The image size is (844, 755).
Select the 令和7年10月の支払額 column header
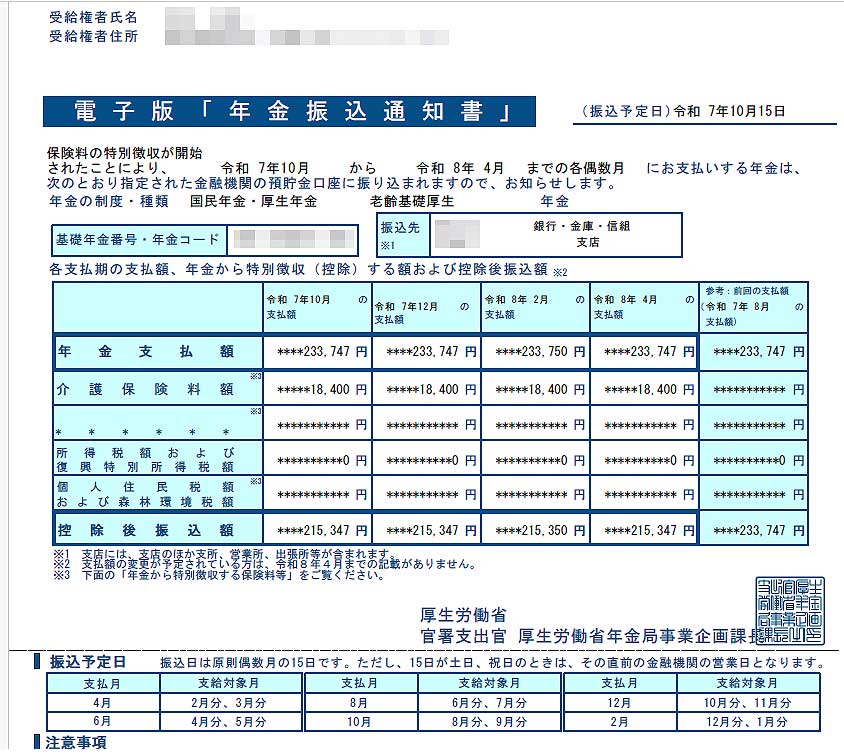(316, 306)
